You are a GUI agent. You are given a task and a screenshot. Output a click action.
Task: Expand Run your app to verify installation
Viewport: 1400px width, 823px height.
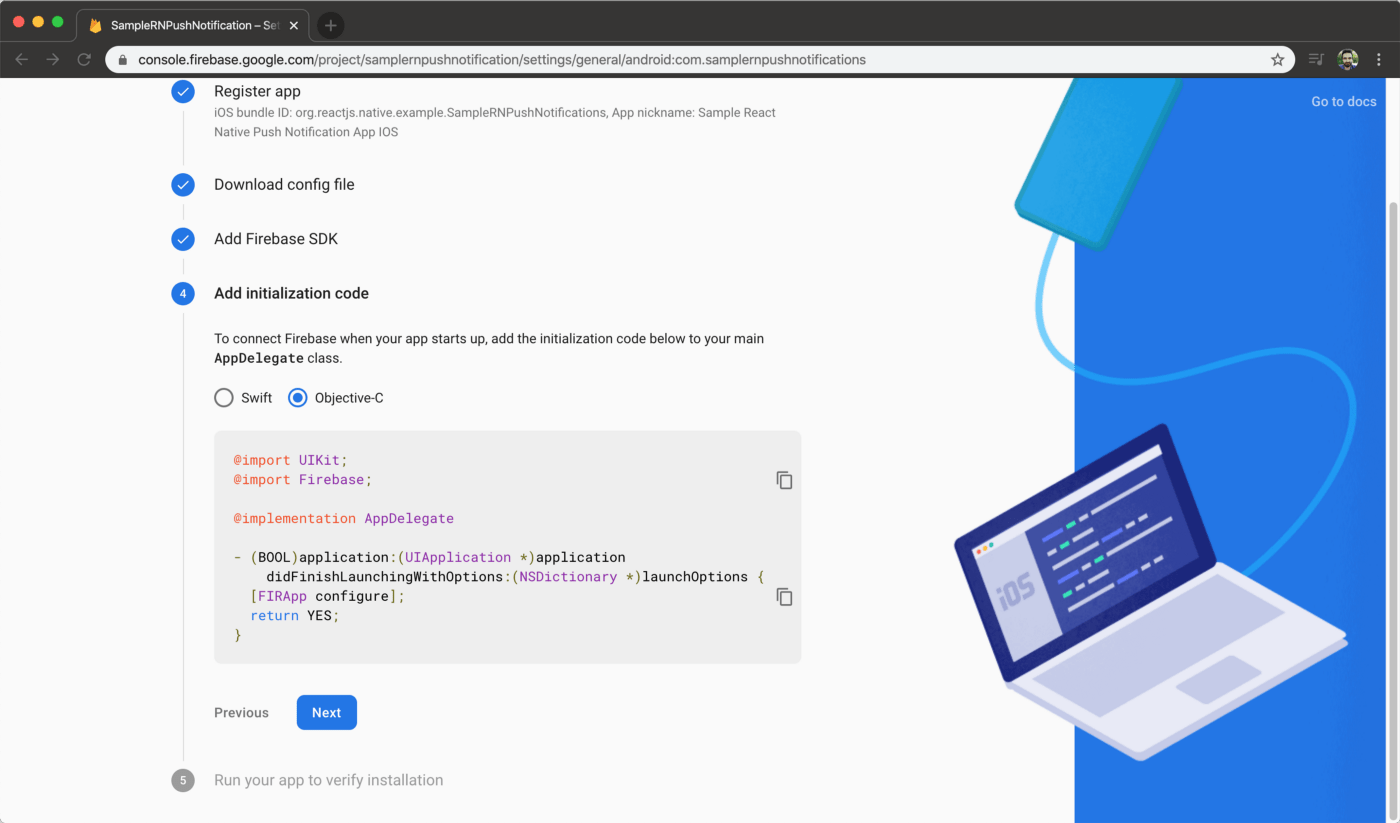click(x=328, y=780)
